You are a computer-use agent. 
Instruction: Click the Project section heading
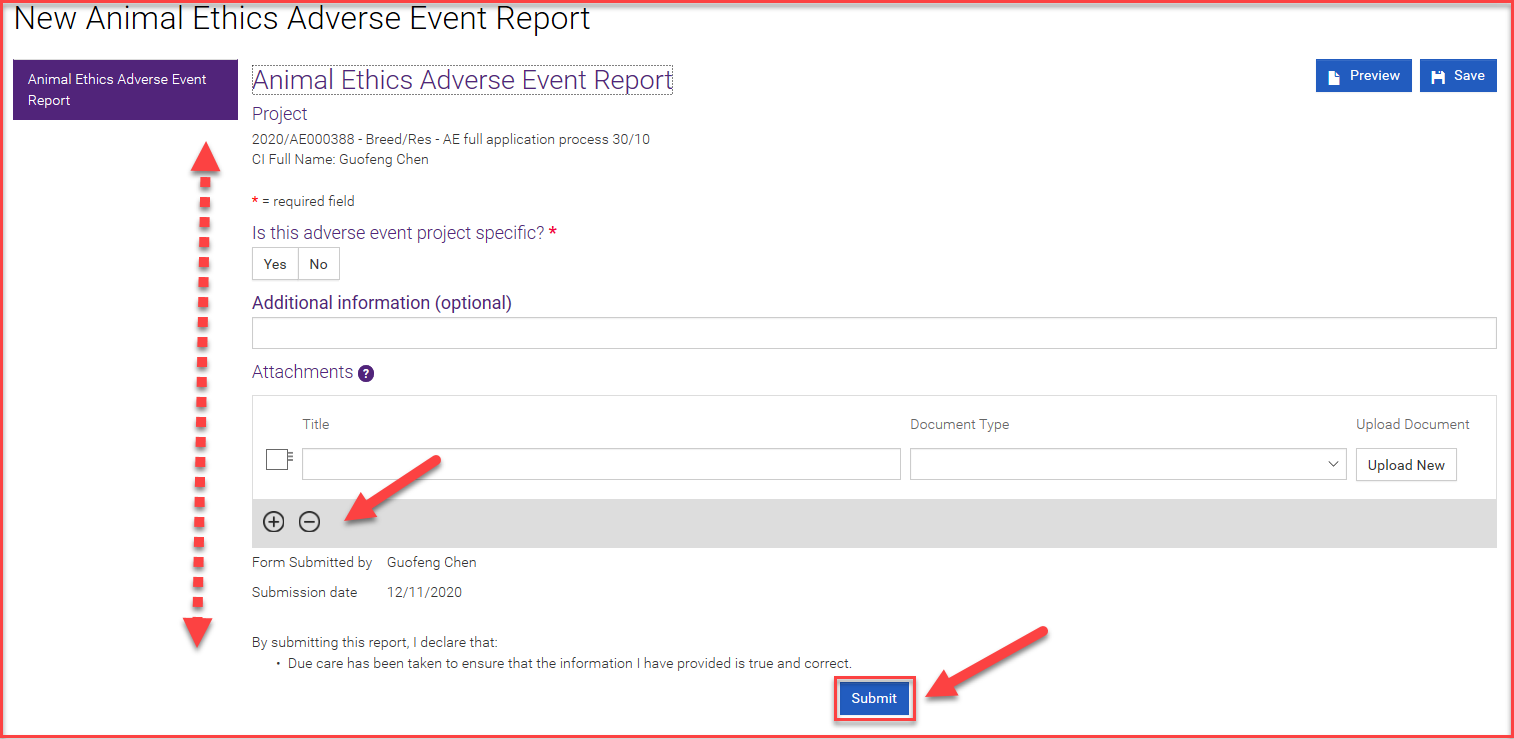click(x=279, y=113)
